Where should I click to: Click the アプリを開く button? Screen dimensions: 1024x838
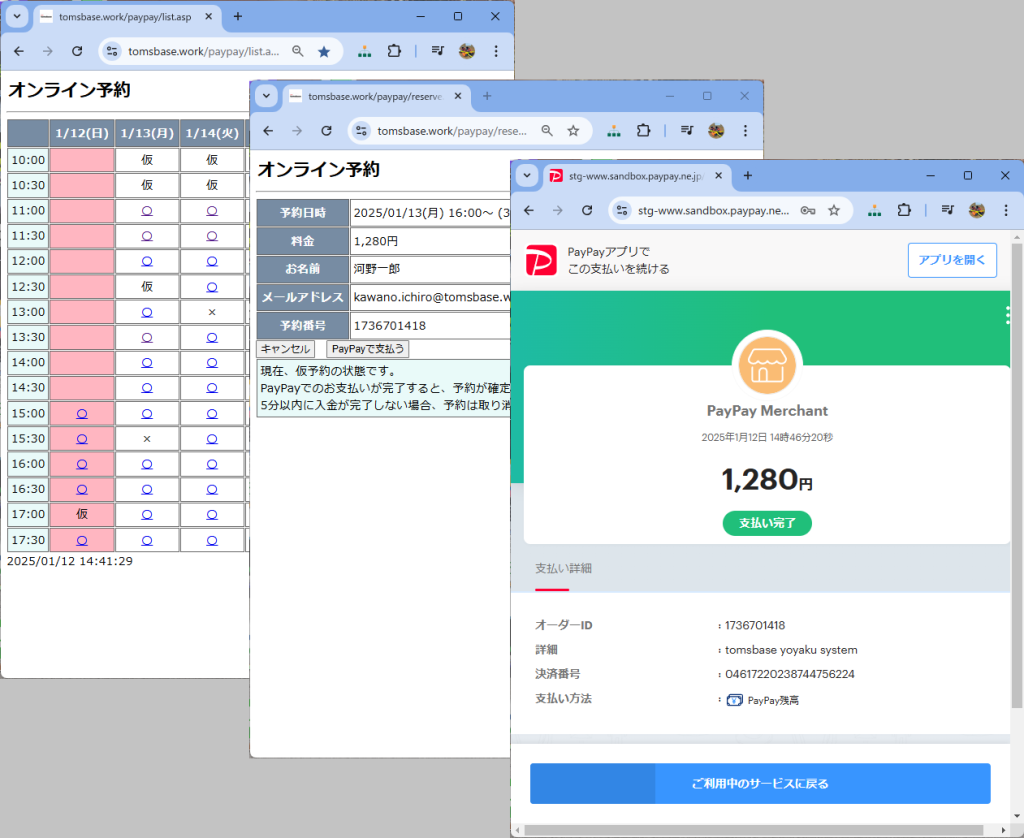tap(952, 260)
